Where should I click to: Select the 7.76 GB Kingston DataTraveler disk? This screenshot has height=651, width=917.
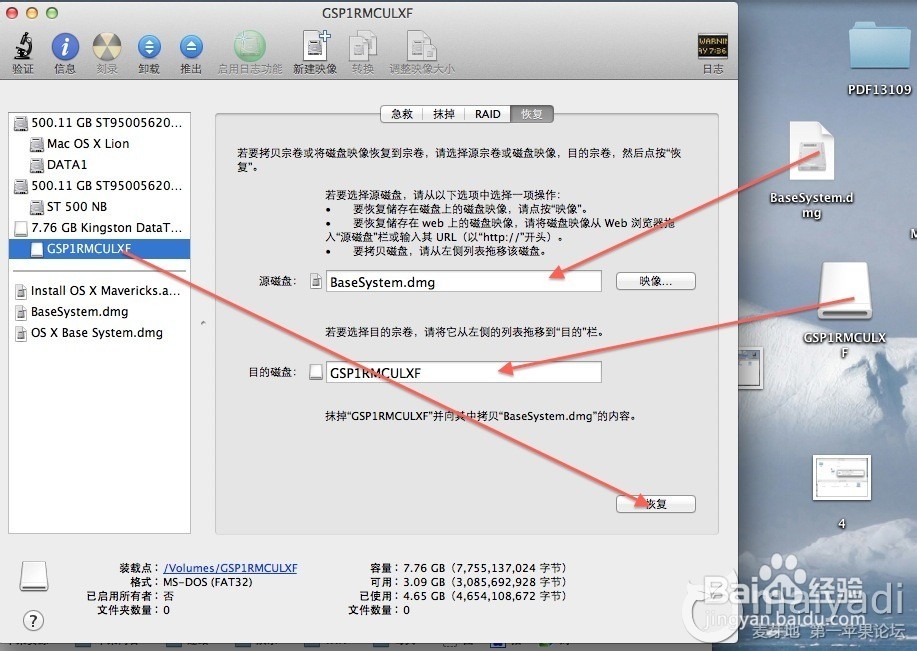point(106,228)
